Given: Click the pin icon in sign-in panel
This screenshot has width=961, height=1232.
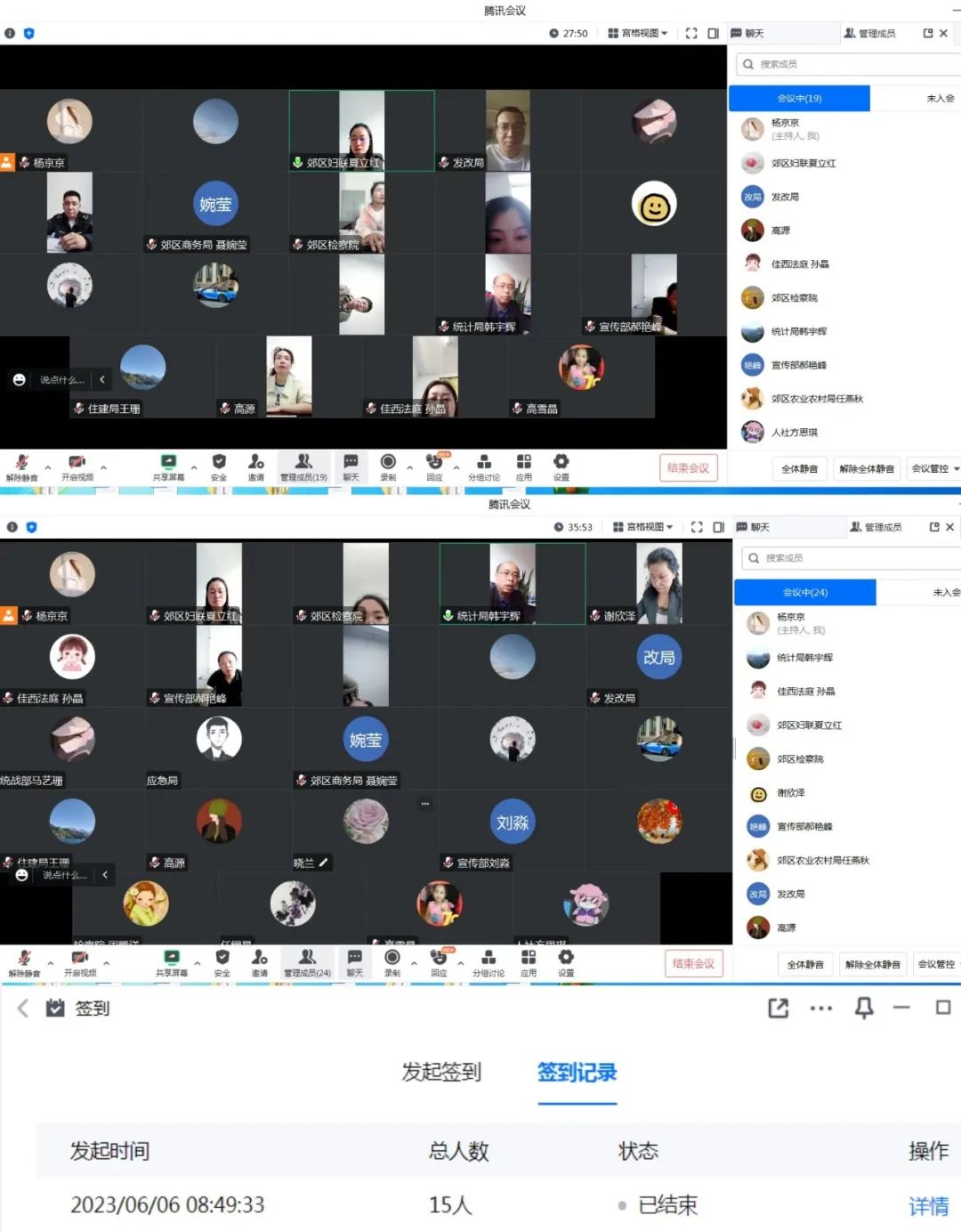Looking at the screenshot, I should point(863,1008).
